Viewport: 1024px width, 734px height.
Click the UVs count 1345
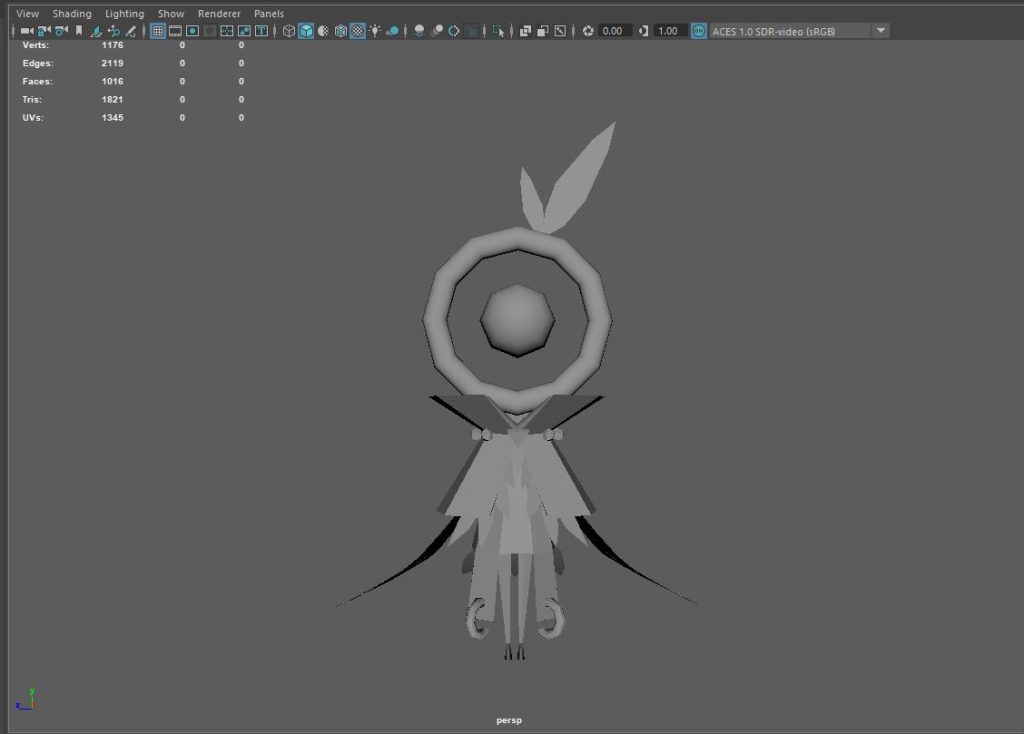pyautogui.click(x=112, y=118)
